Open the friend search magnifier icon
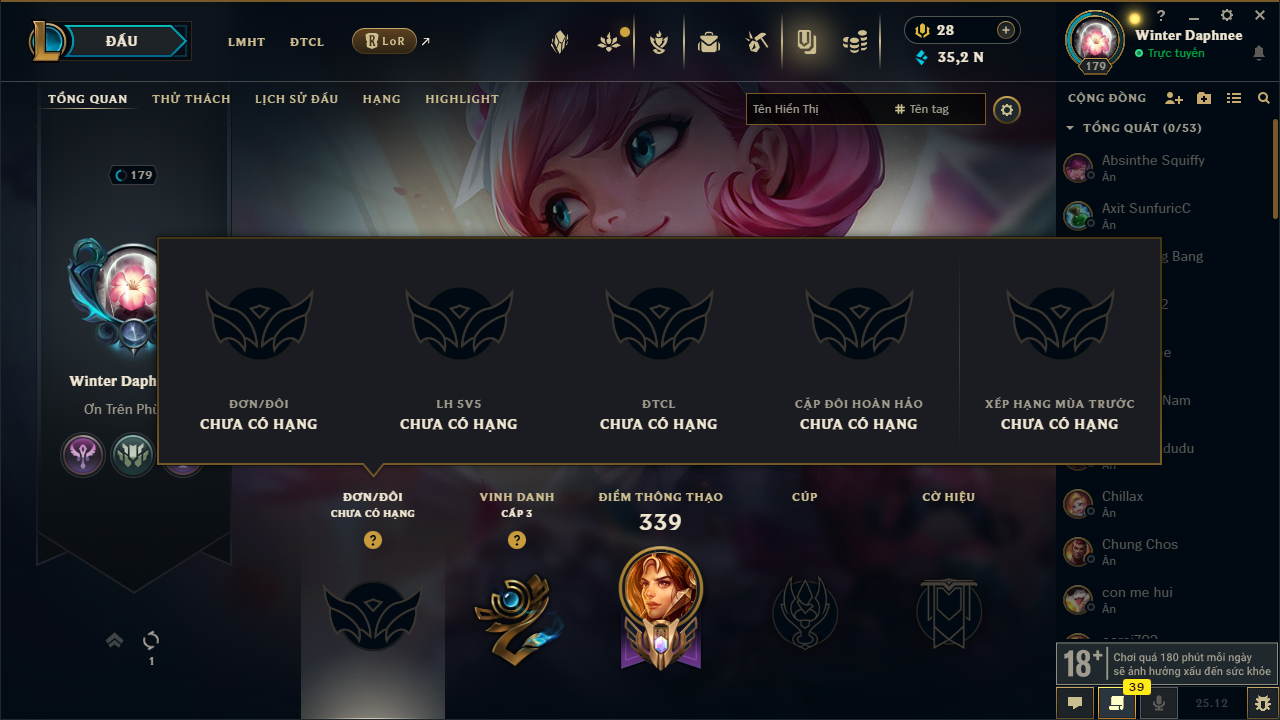The width and height of the screenshot is (1280, 720). click(x=1264, y=98)
